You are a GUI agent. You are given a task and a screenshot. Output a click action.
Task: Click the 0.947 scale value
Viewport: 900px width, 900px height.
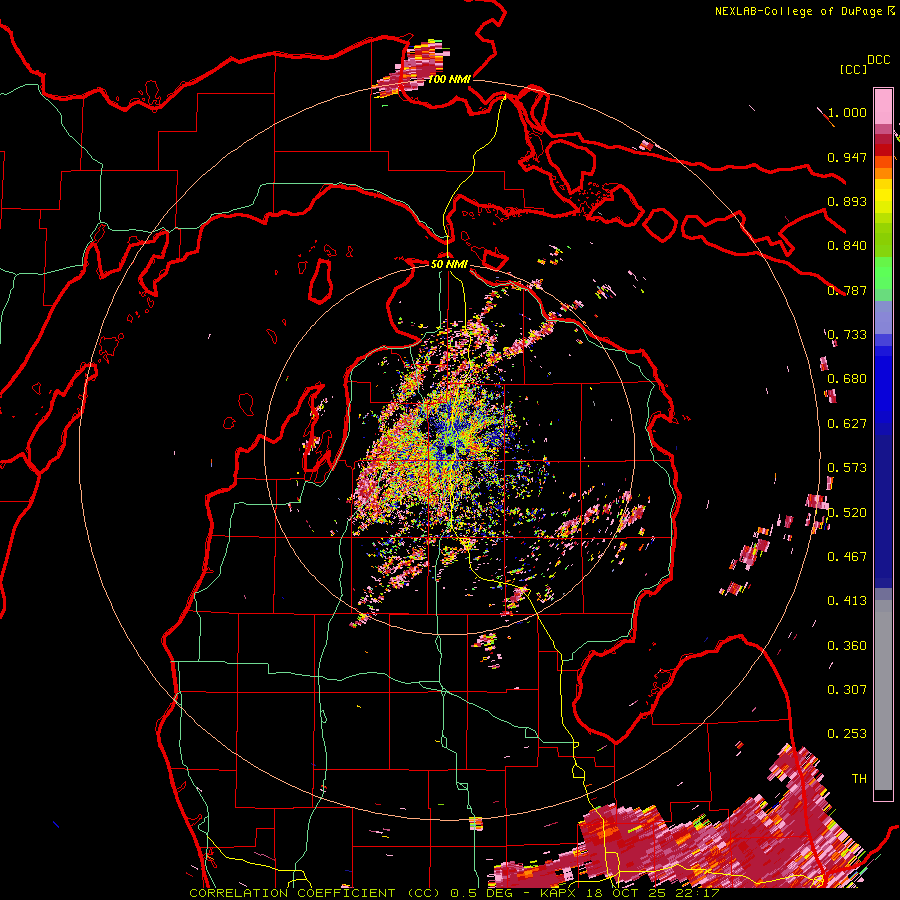click(847, 157)
